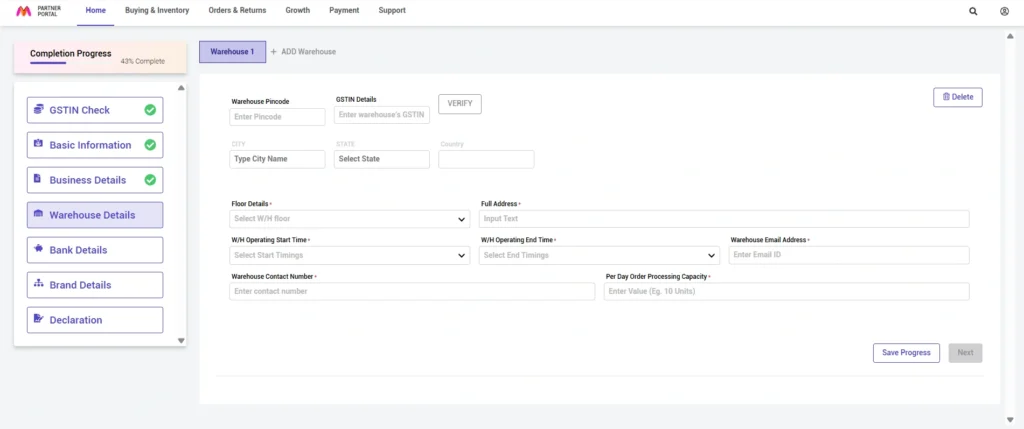Open the search icon in header
This screenshot has width=1024, height=429.
973,11
